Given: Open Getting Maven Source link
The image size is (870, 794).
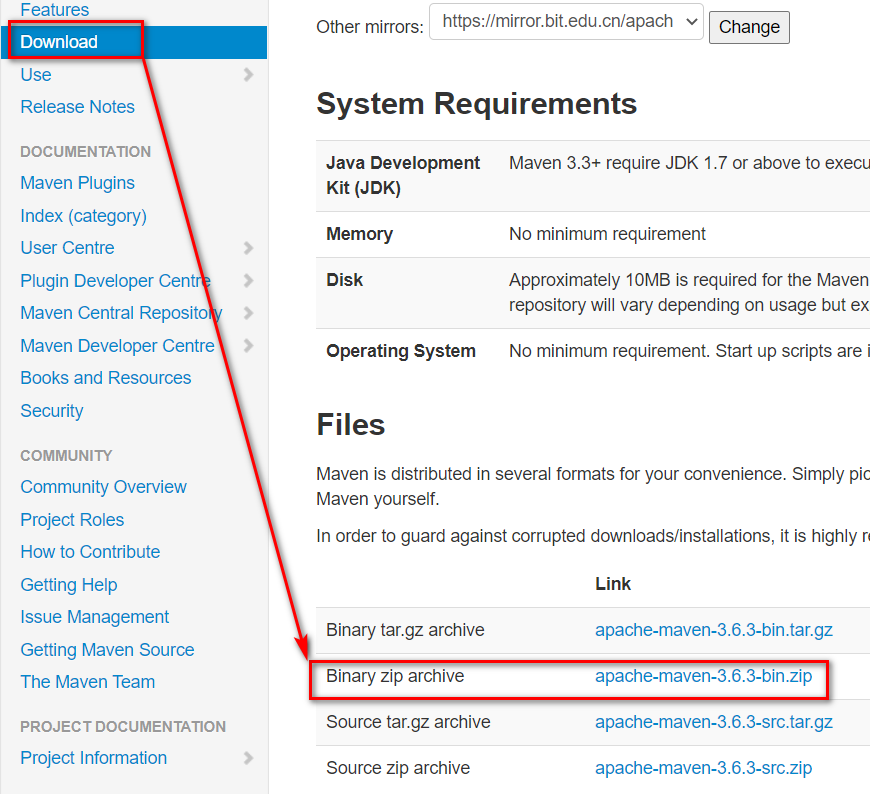Looking at the screenshot, I should coord(107,649).
